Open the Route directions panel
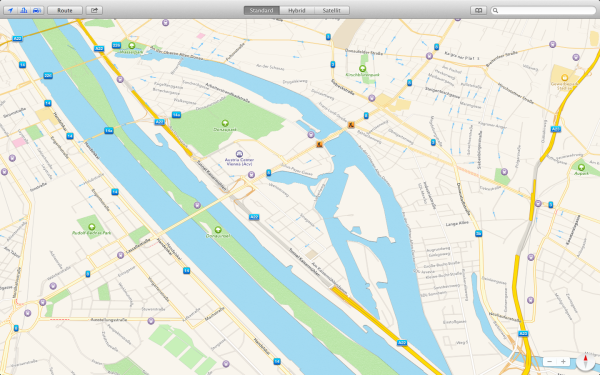The image size is (600, 375). click(65, 10)
